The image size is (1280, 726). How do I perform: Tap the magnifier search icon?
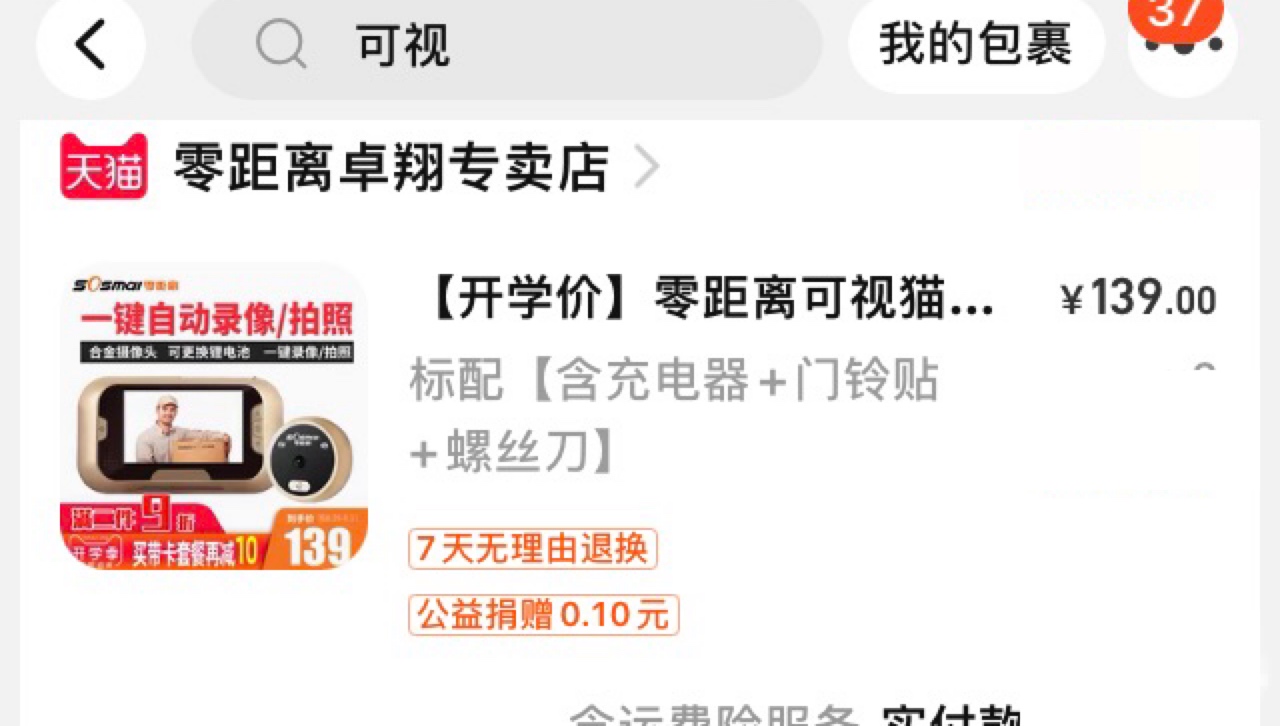[x=281, y=45]
